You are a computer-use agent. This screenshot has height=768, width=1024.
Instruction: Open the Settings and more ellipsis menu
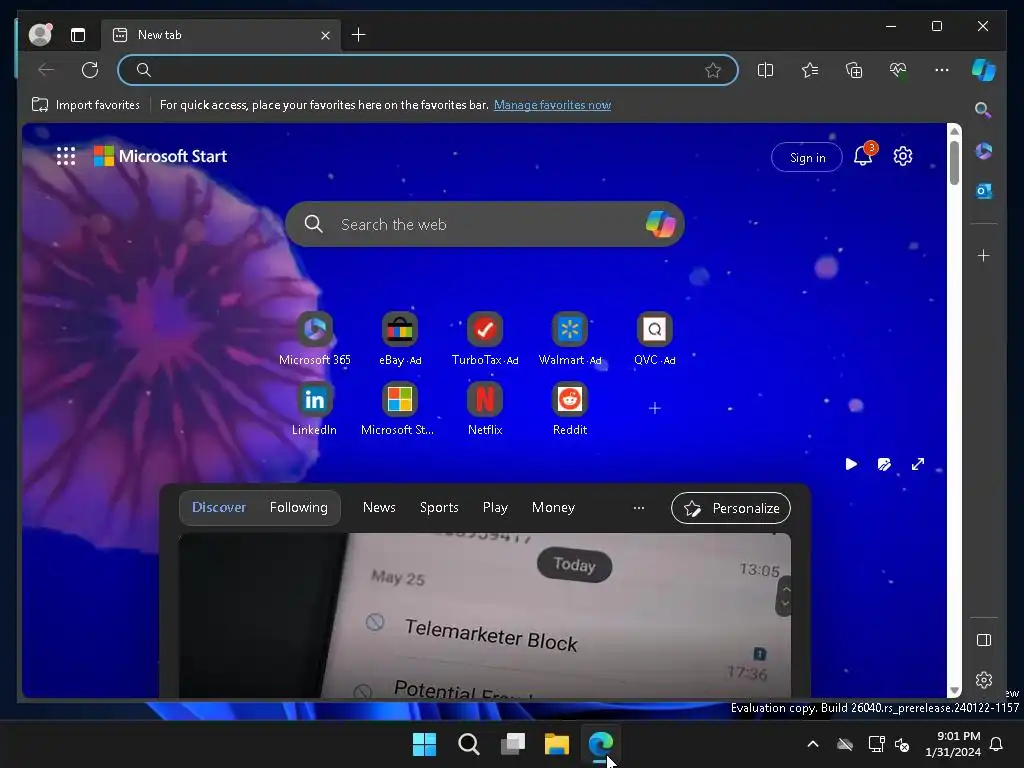pos(942,70)
